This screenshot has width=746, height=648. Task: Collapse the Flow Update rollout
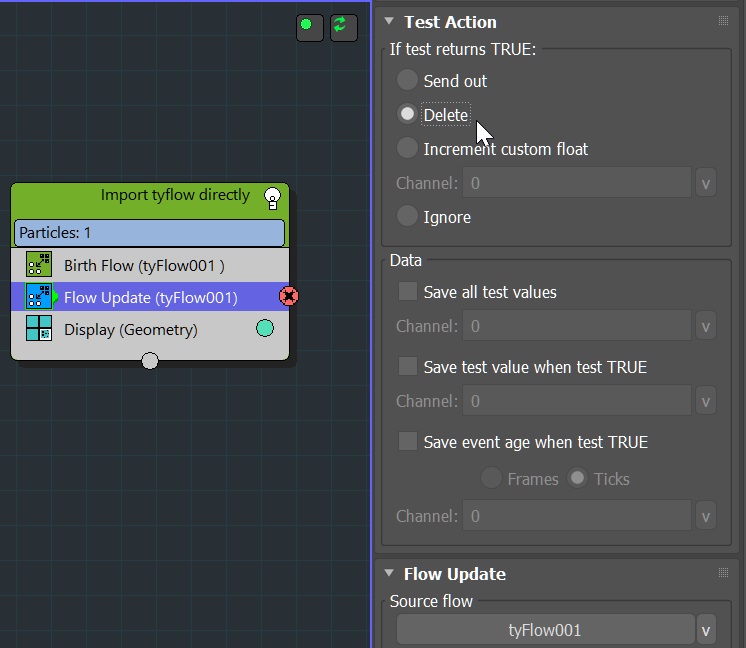tap(389, 573)
